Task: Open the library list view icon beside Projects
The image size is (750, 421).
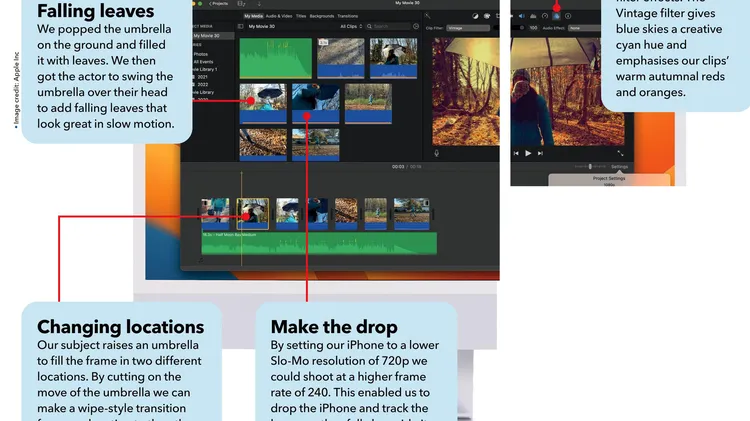Action: [241, 3]
